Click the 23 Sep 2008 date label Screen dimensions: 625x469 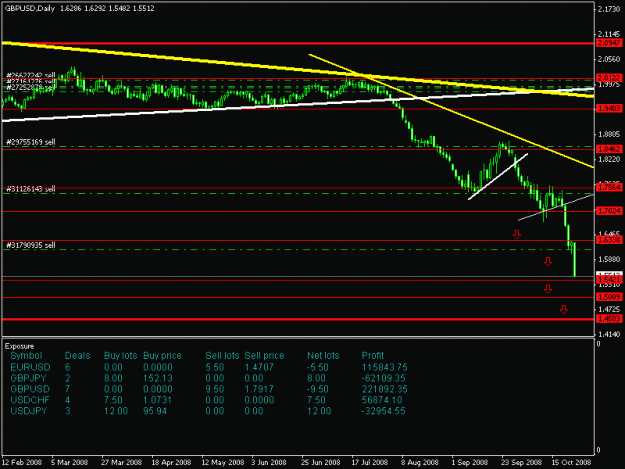point(521,462)
